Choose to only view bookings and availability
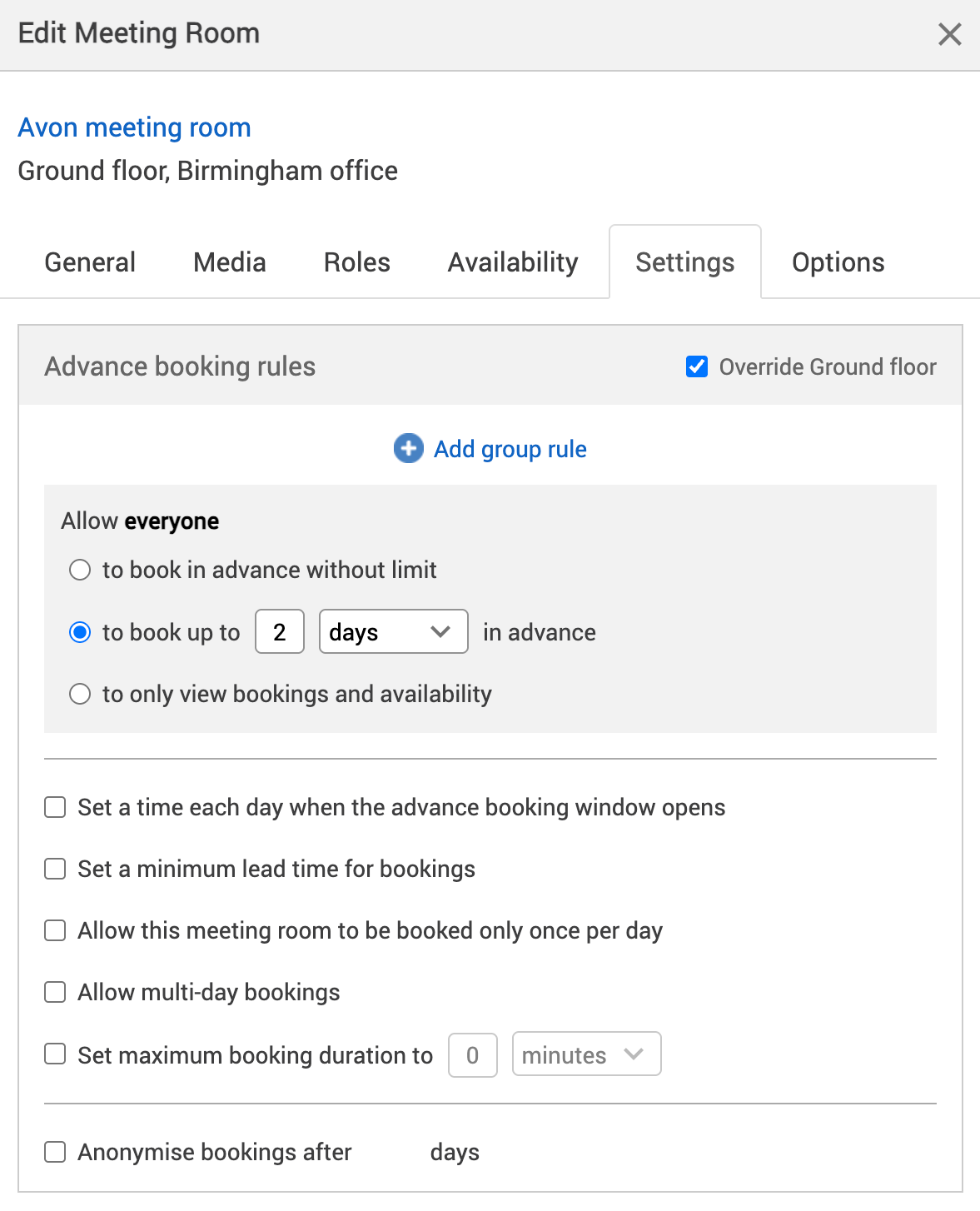The width and height of the screenshot is (980, 1211). tap(80, 693)
